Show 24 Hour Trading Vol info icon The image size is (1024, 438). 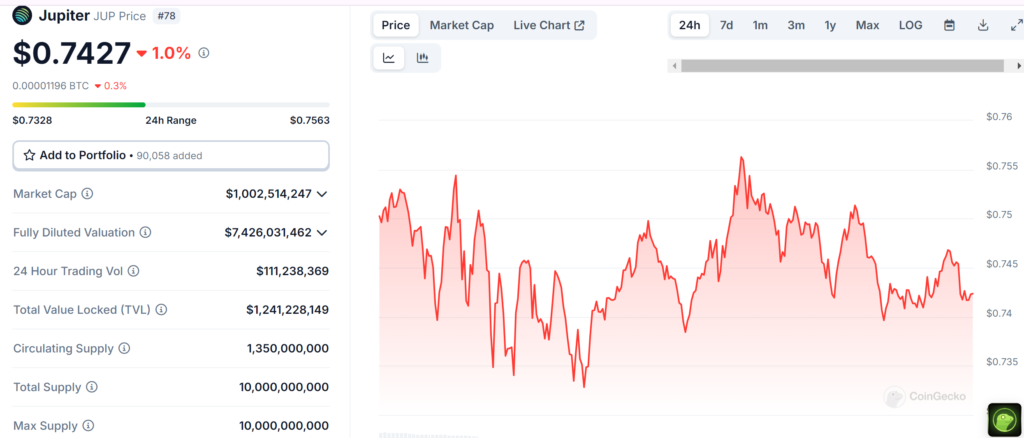click(x=133, y=271)
